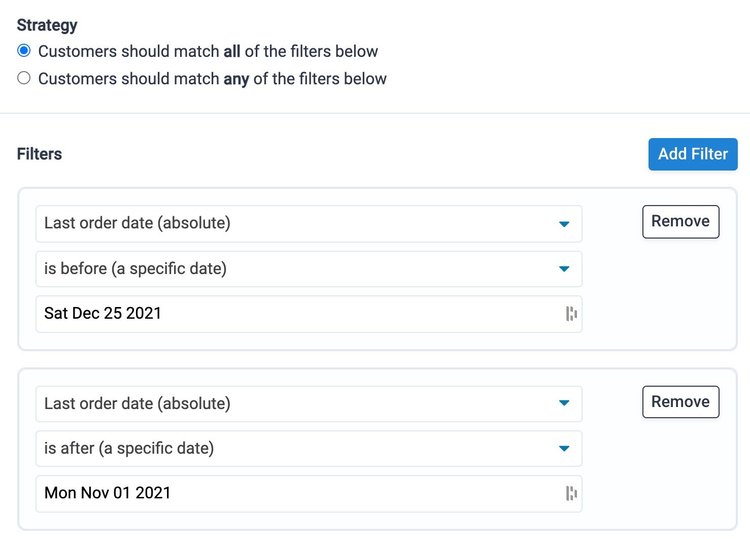
Task: Select the 'match any' strategy radio button
Action: (24, 78)
